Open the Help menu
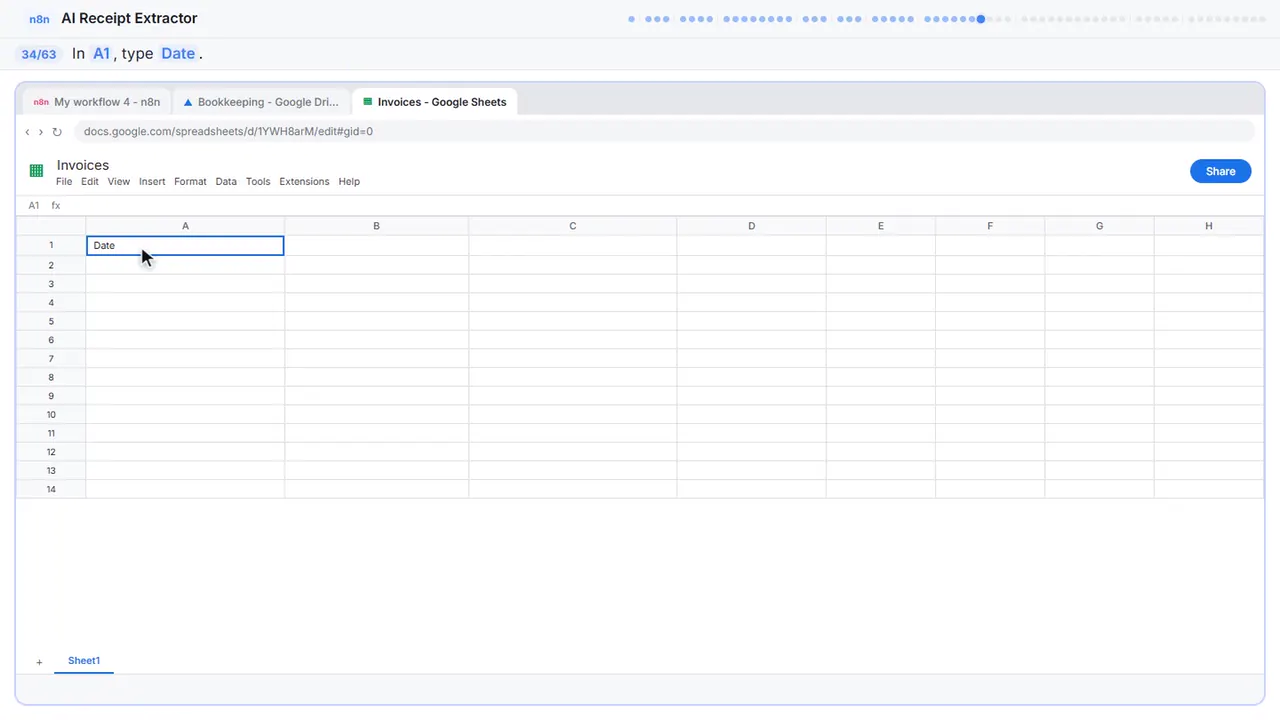The height and width of the screenshot is (720, 1280). pos(349,182)
